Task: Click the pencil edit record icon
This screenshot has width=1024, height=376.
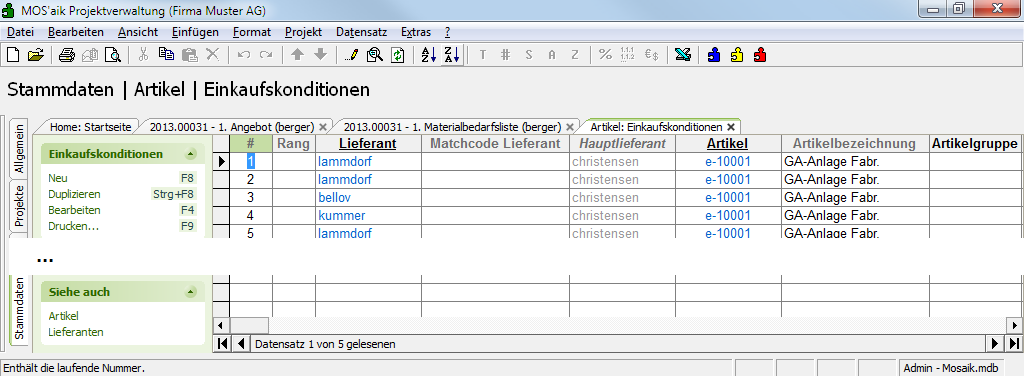Action: pos(351,55)
